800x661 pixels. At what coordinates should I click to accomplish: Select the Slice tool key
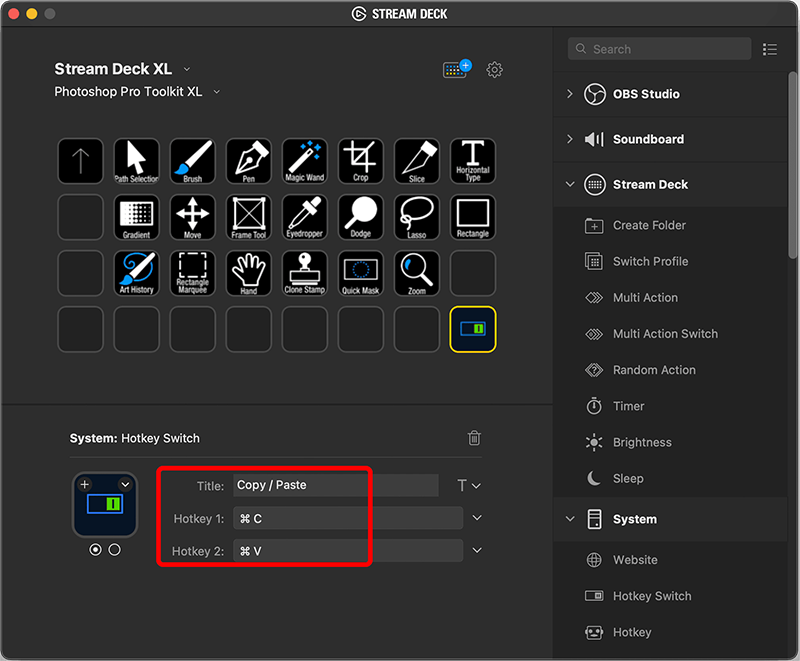point(417,161)
